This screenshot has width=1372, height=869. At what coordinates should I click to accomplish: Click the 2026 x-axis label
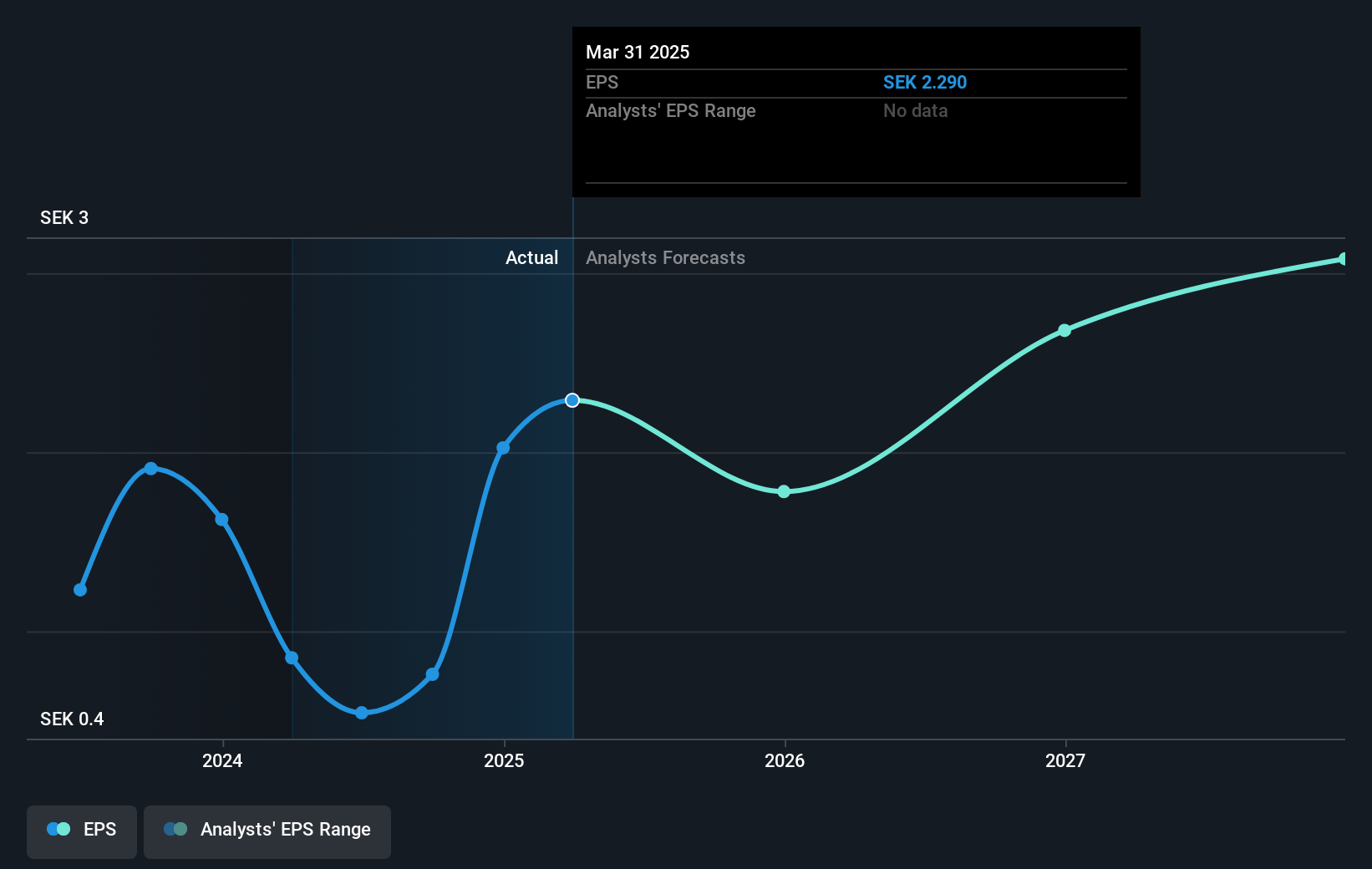click(x=785, y=761)
